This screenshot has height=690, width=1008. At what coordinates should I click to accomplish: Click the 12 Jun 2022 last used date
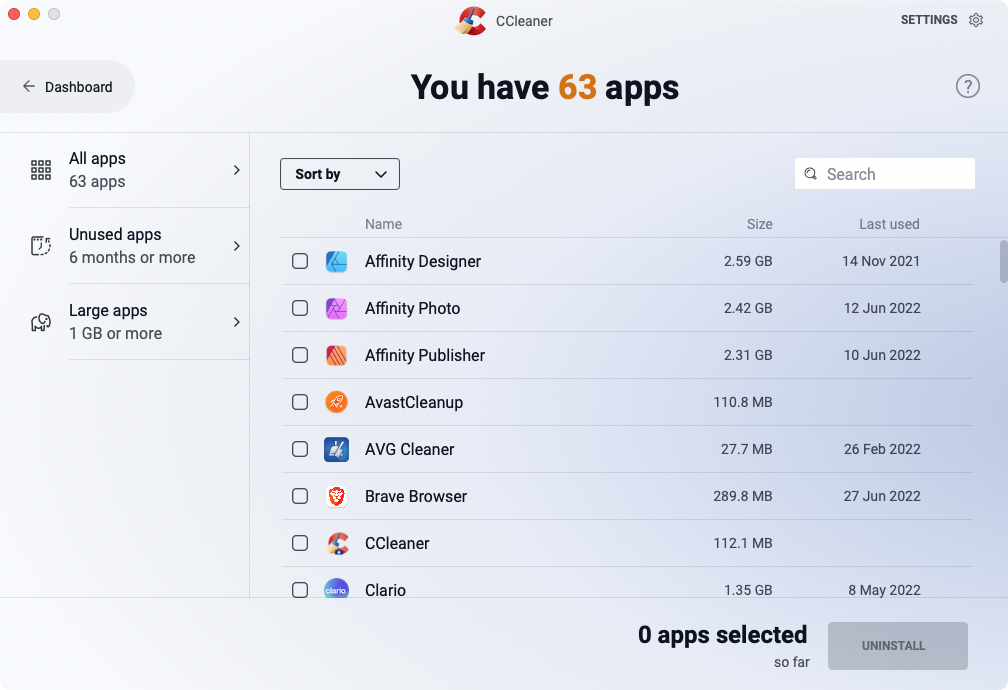tap(882, 308)
